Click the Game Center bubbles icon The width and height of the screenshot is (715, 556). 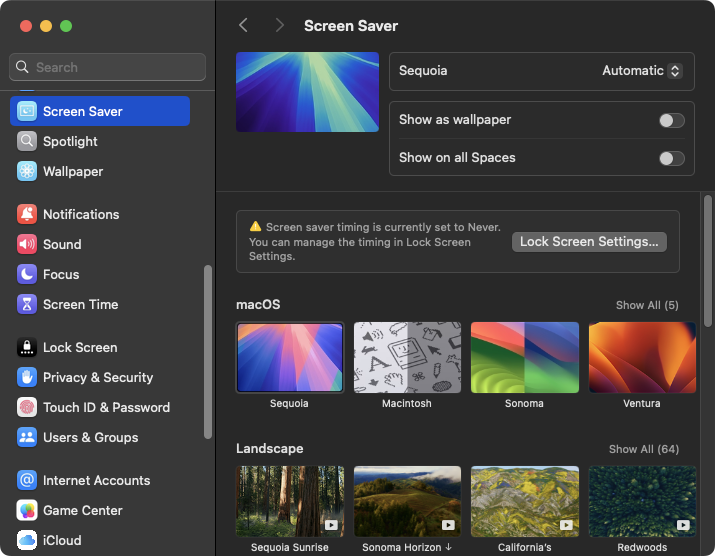(x=27, y=510)
